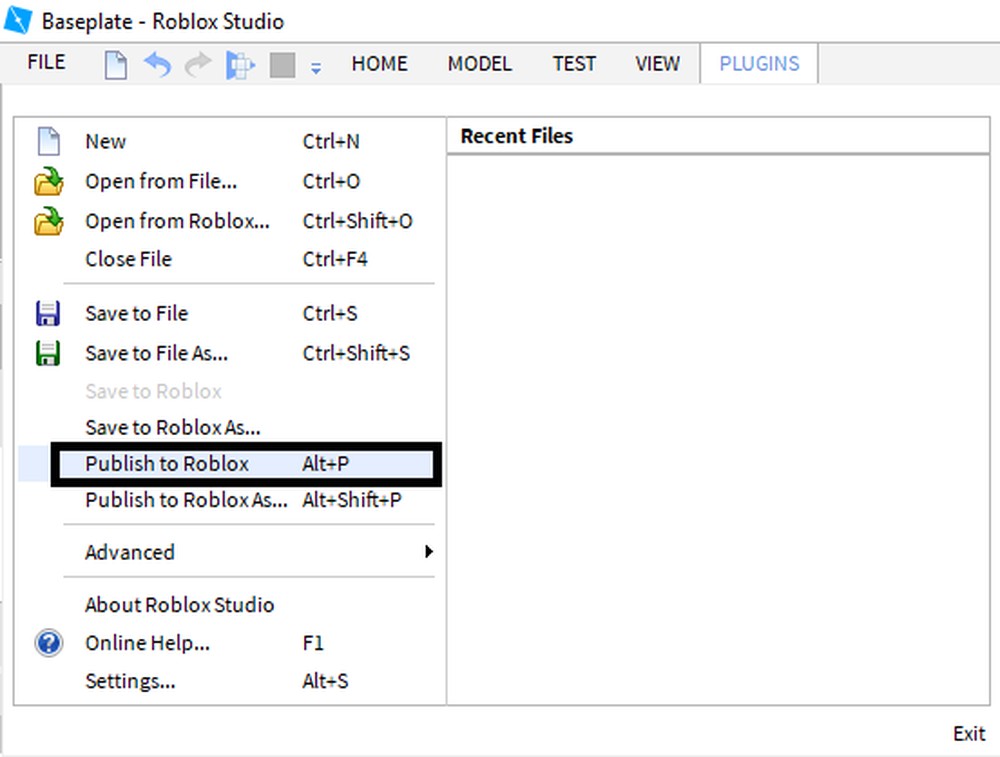Click the folder icon beside Open from Roblox

[47, 221]
